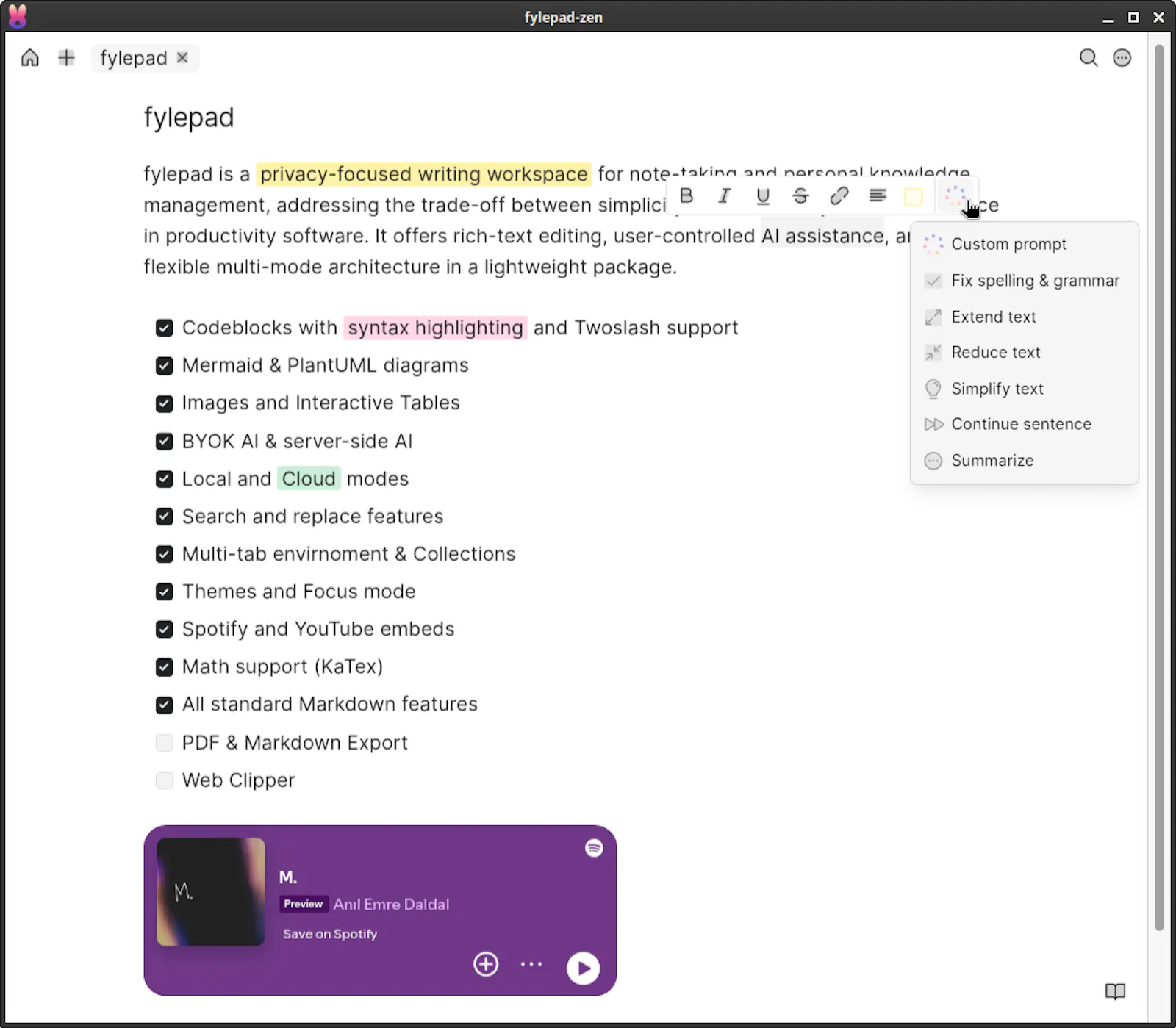Uncheck All standard Markdown features
The height and width of the screenshot is (1028, 1176).
pos(165,705)
